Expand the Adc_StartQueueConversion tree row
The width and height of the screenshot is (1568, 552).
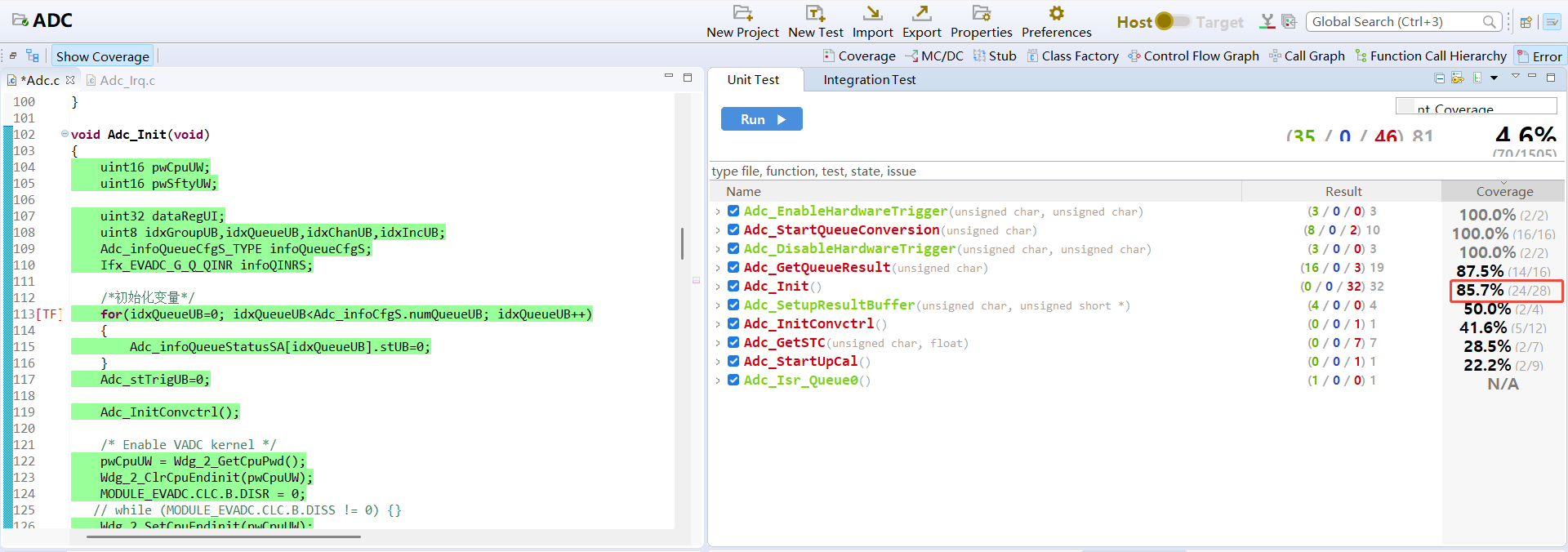coord(718,230)
